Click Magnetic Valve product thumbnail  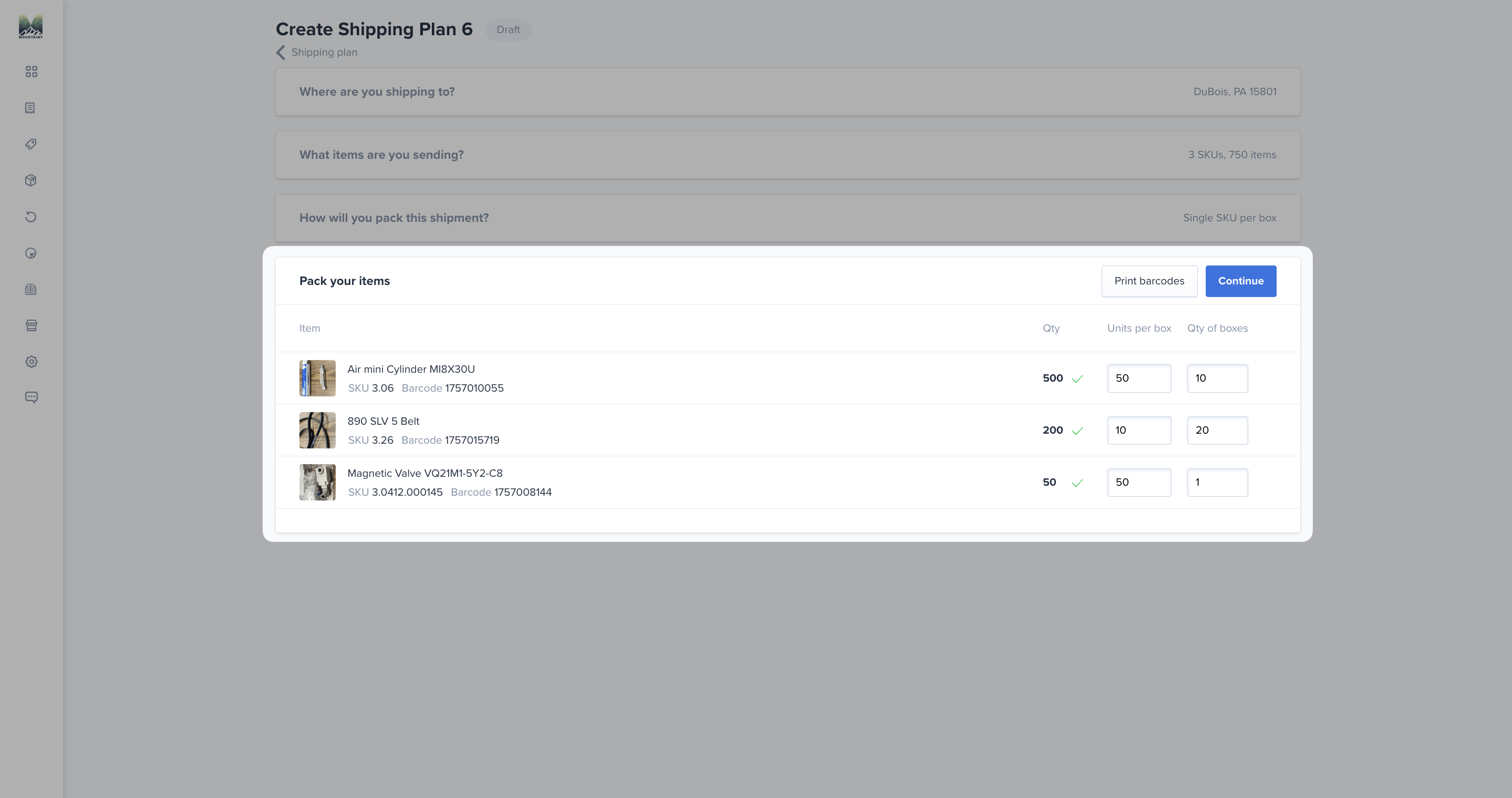tap(317, 482)
